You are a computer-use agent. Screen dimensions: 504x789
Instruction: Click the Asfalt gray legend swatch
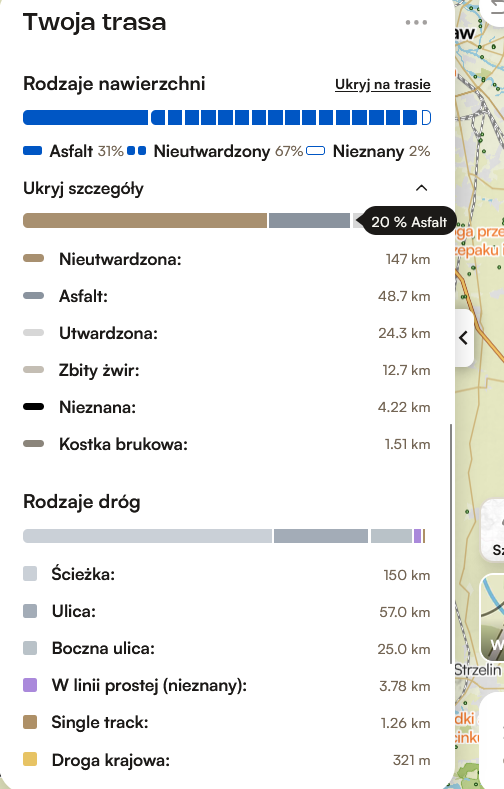tap(34, 296)
